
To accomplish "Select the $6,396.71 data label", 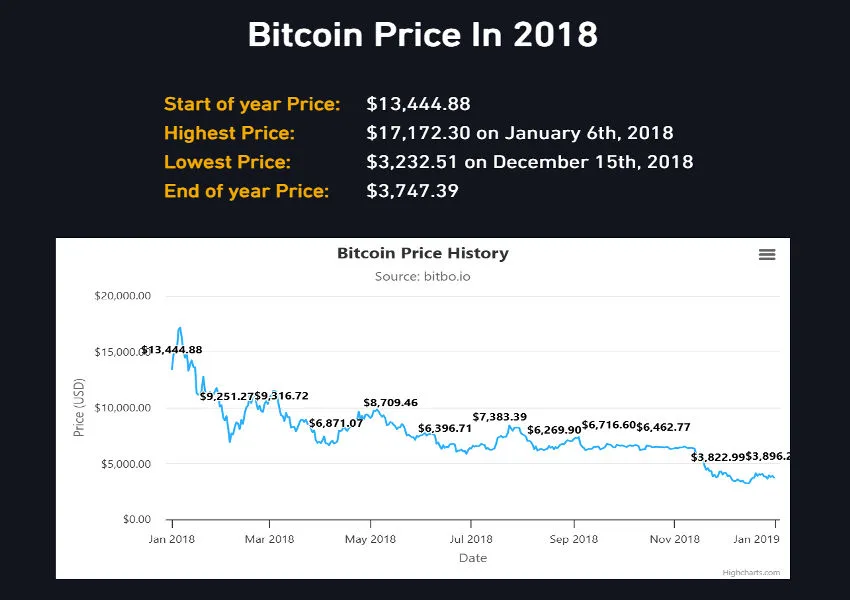I will point(445,428).
